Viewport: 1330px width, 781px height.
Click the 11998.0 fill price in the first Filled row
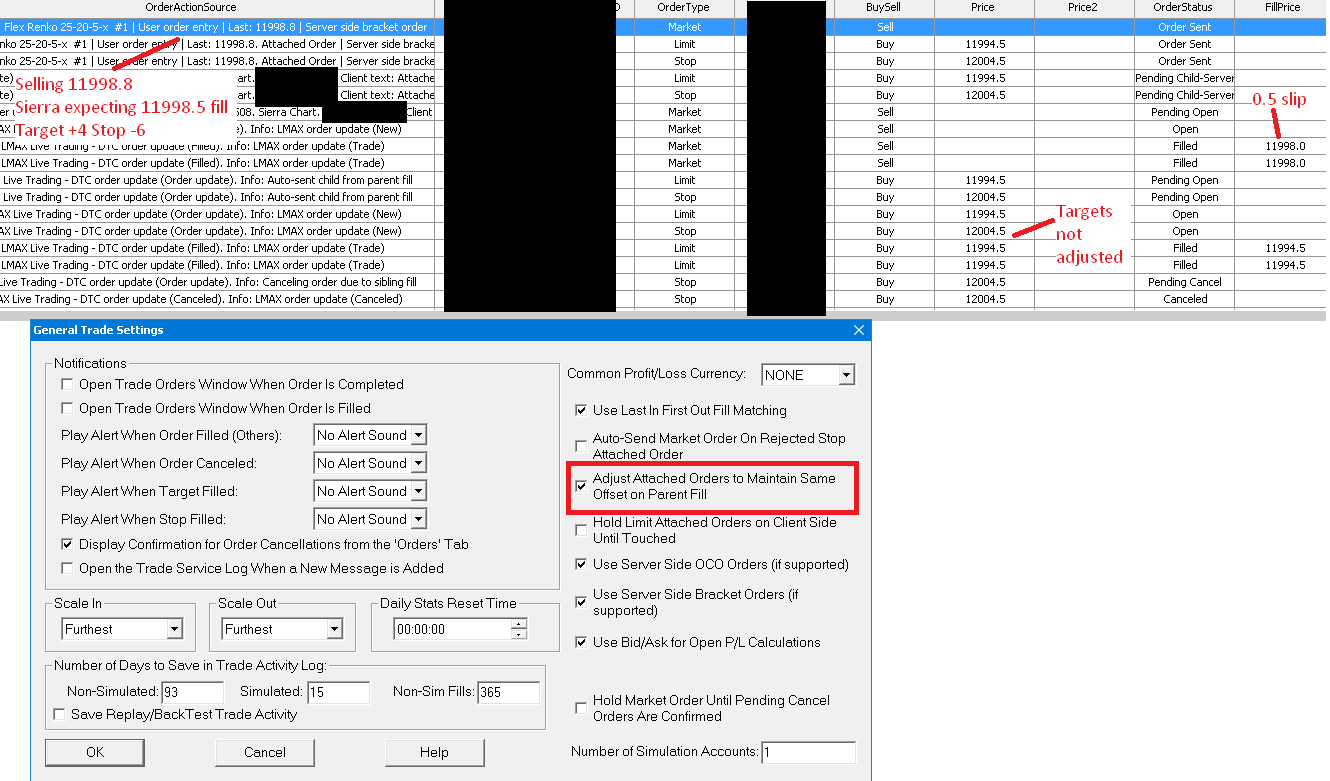pos(1285,146)
